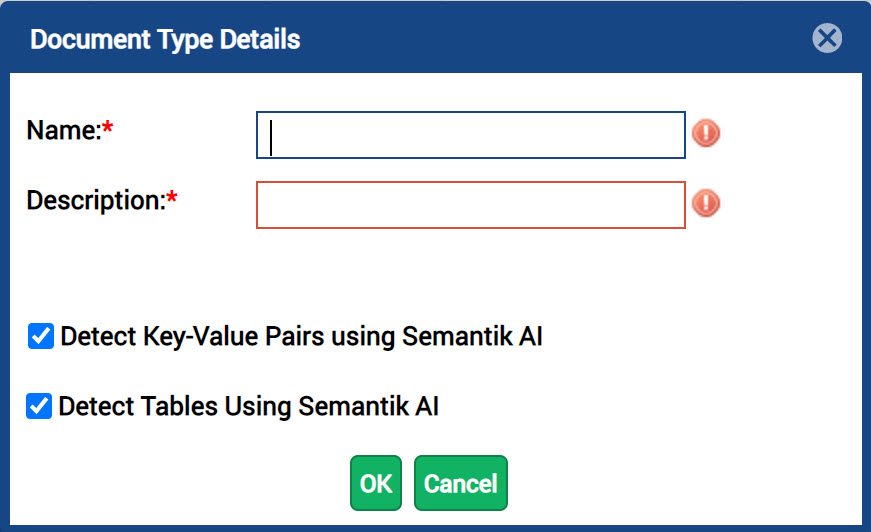The width and height of the screenshot is (871, 532).
Task: Dismiss the dialog via Cancel button
Action: [x=460, y=483]
